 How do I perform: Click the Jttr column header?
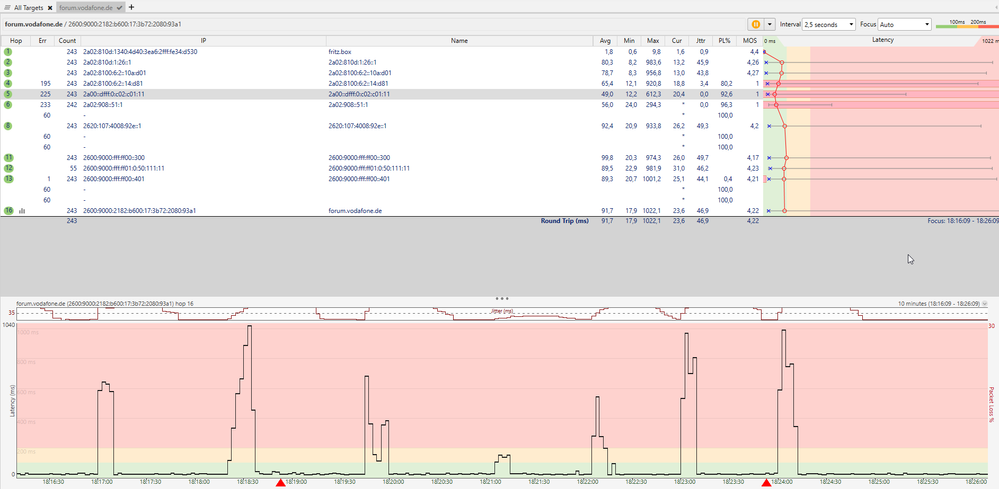700,40
